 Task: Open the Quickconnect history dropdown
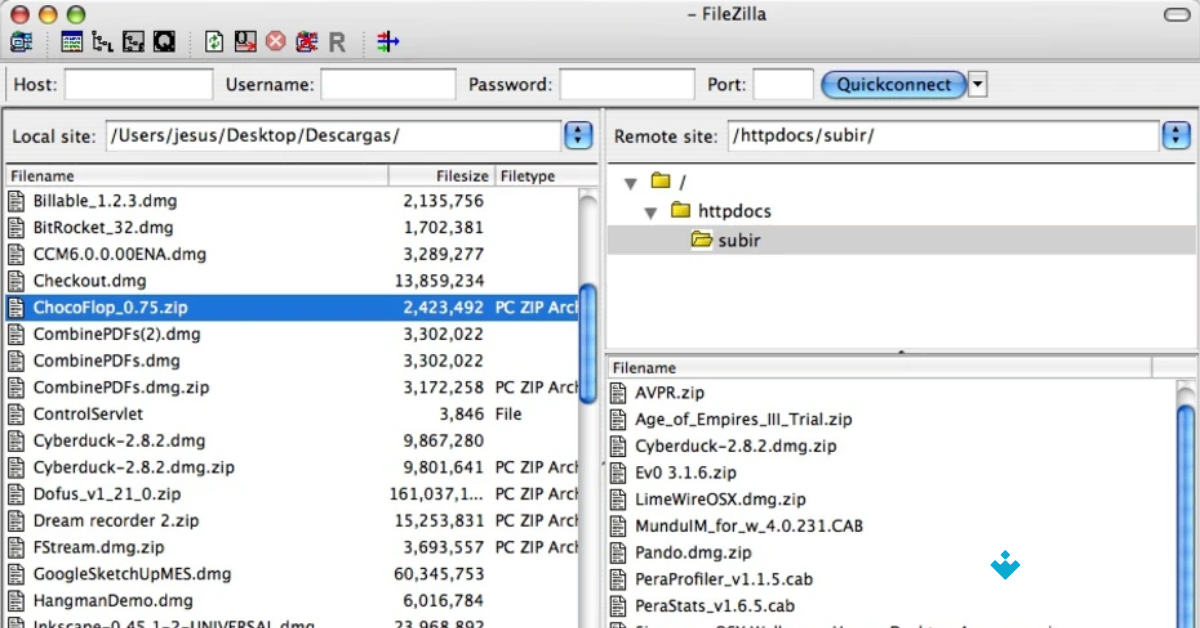977,84
